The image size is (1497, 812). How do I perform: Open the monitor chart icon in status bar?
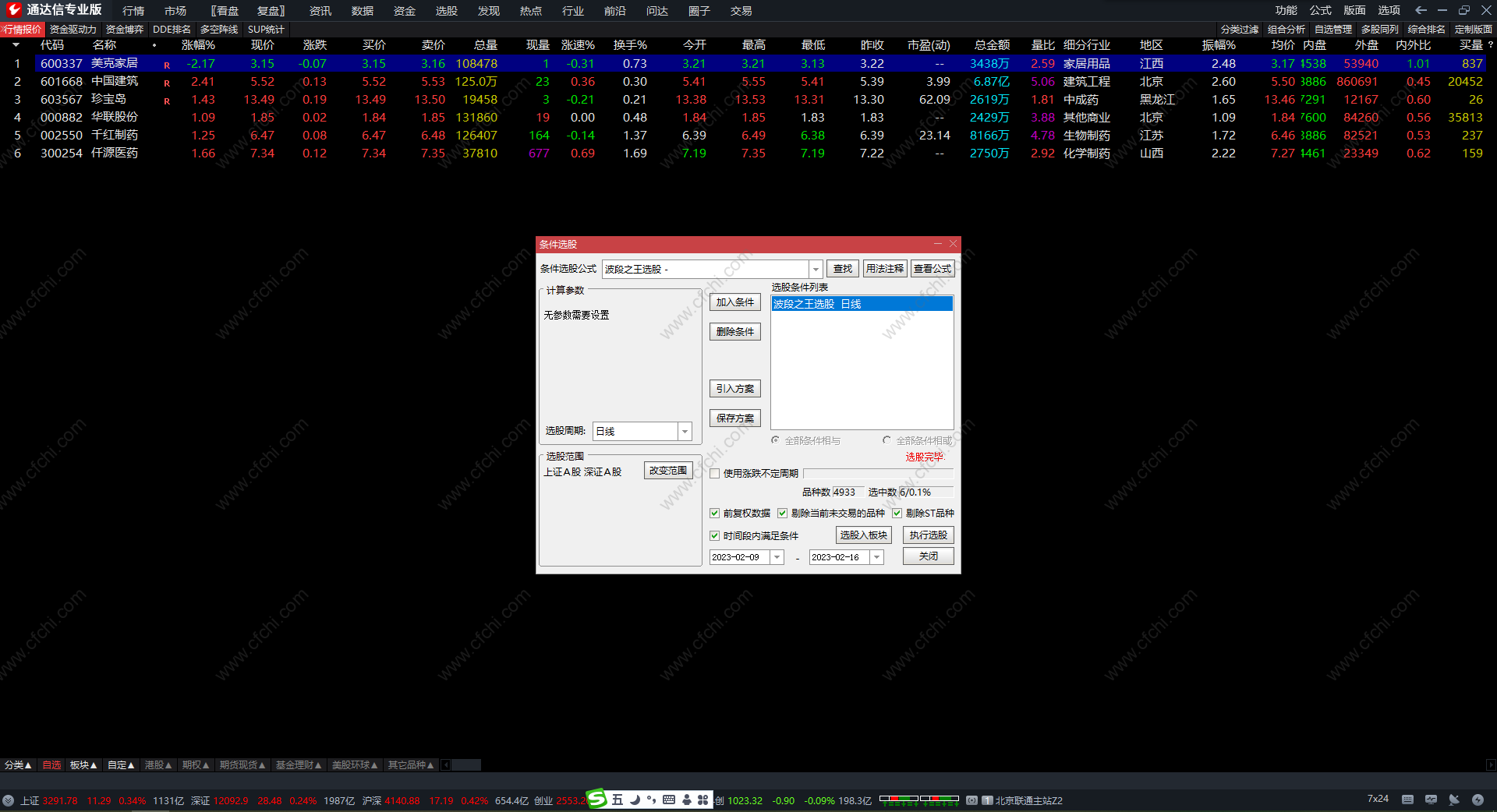coord(1431,800)
